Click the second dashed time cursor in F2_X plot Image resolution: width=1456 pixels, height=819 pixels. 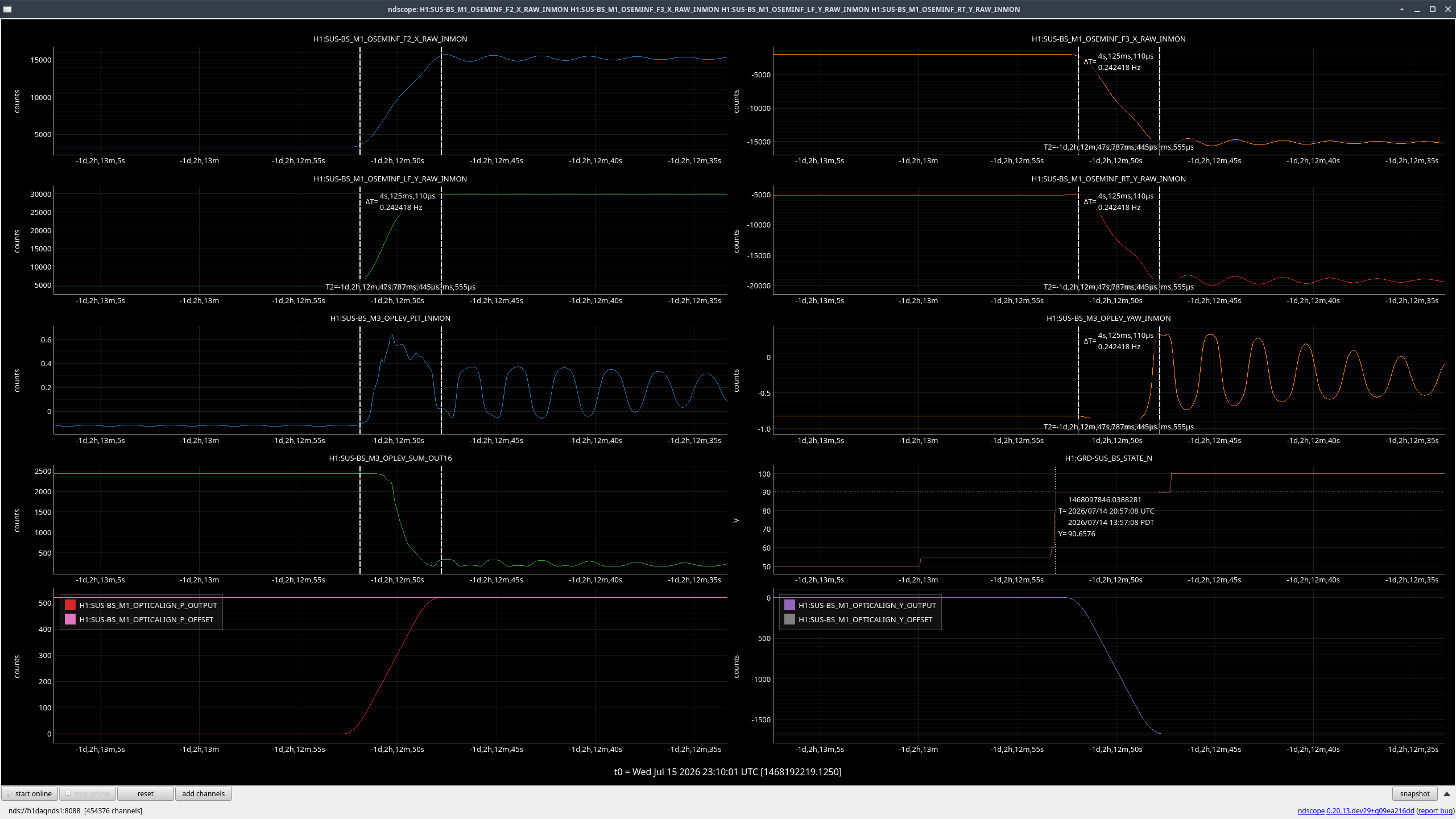coord(441,101)
